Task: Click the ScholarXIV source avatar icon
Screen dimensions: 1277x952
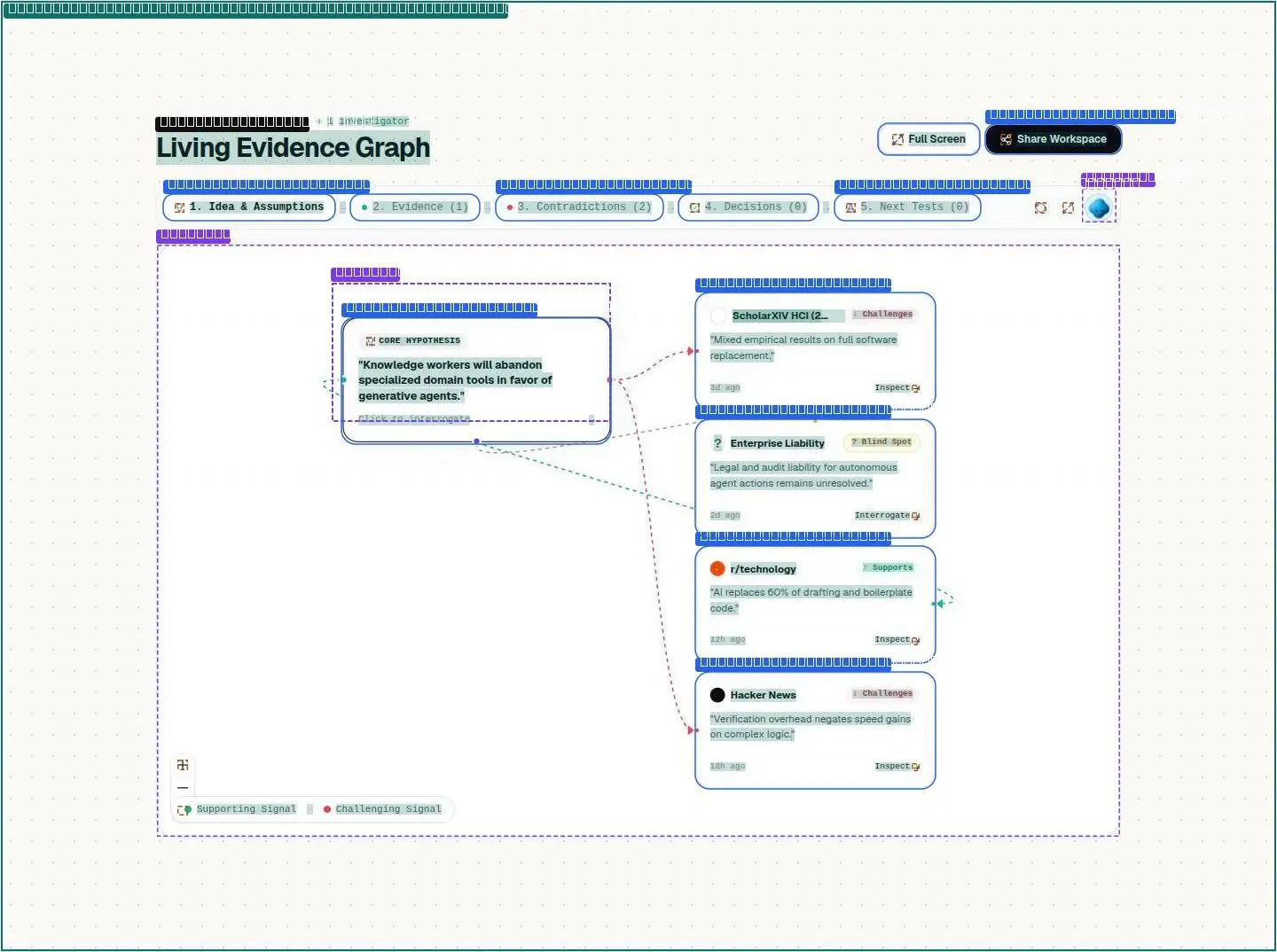Action: [718, 316]
